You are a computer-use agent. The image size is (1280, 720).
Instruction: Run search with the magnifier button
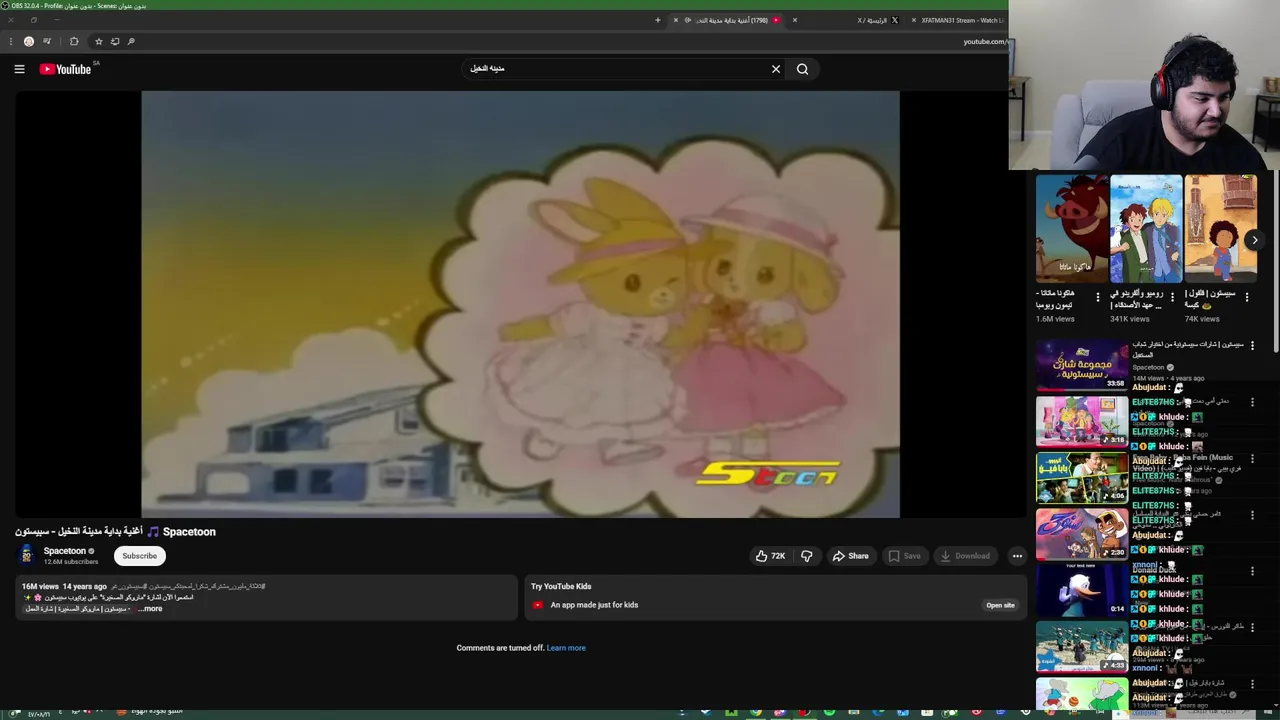point(802,69)
